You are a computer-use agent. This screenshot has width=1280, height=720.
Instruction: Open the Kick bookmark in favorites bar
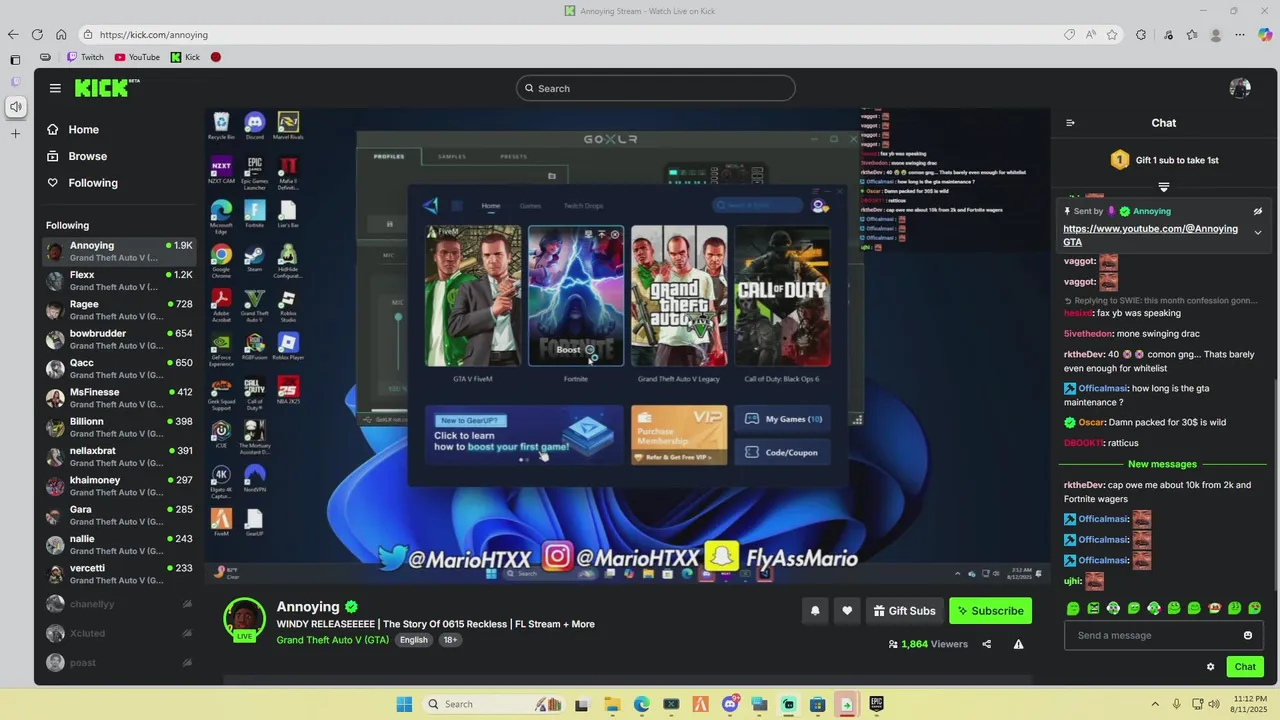click(x=185, y=57)
